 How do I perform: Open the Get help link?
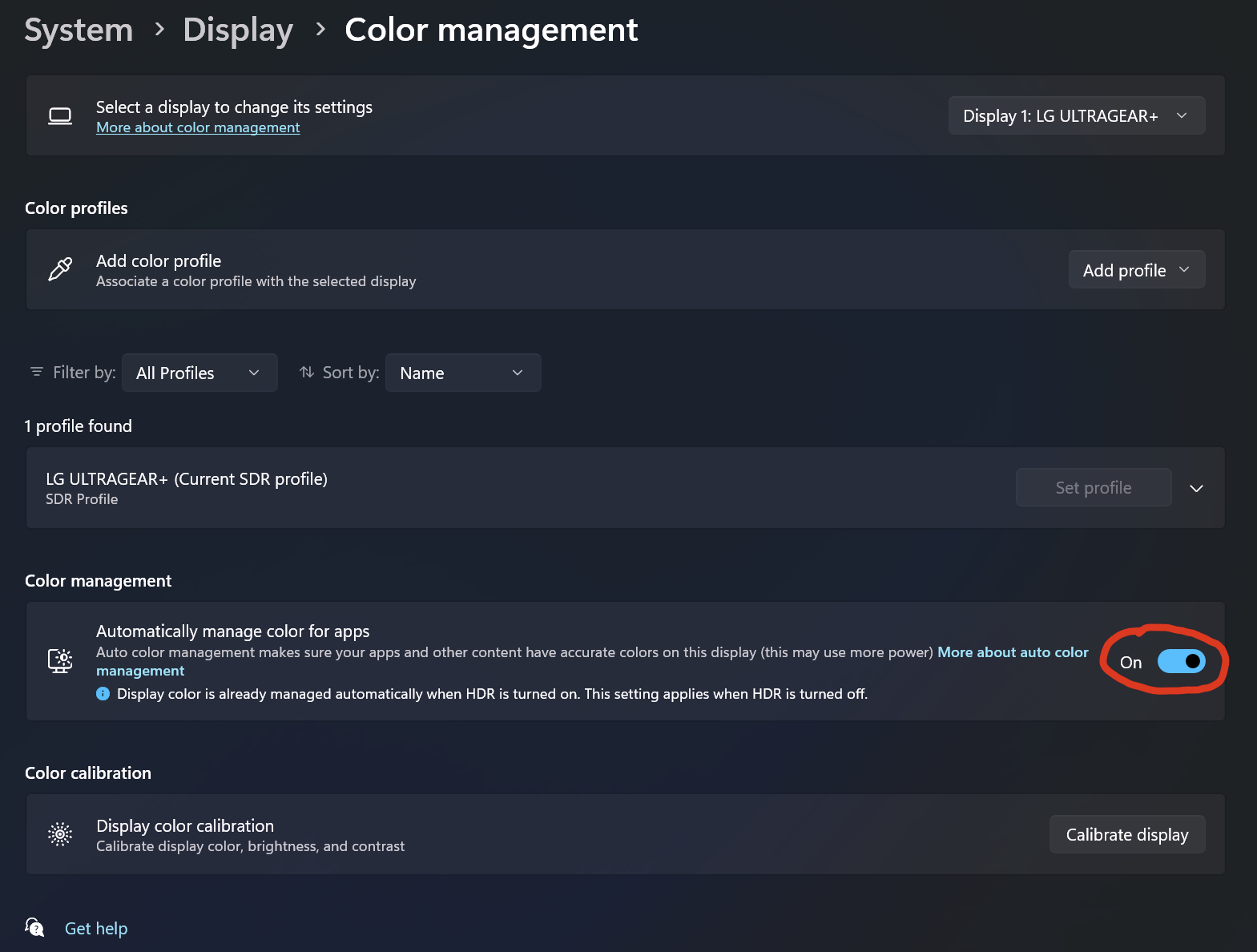click(96, 928)
